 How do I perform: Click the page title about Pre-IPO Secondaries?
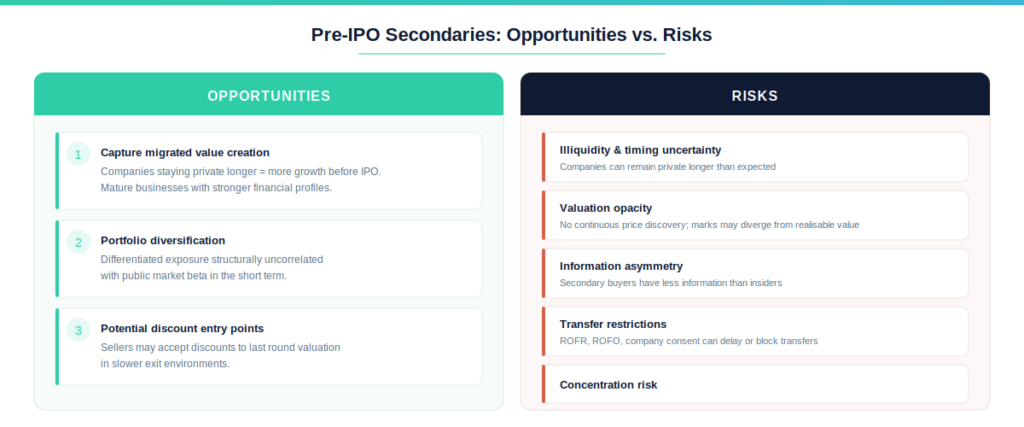511,34
